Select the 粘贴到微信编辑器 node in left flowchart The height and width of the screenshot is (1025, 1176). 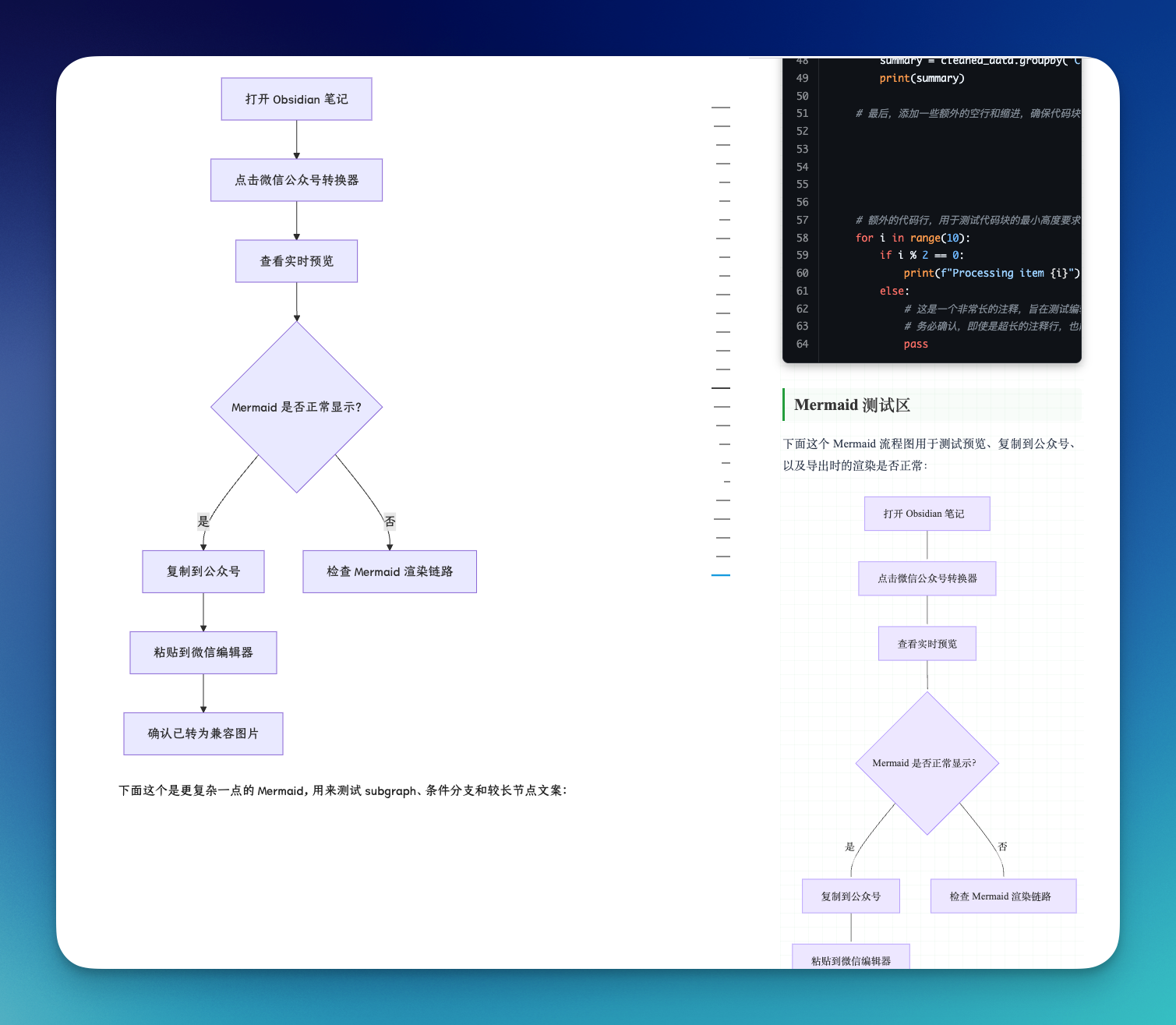click(203, 652)
